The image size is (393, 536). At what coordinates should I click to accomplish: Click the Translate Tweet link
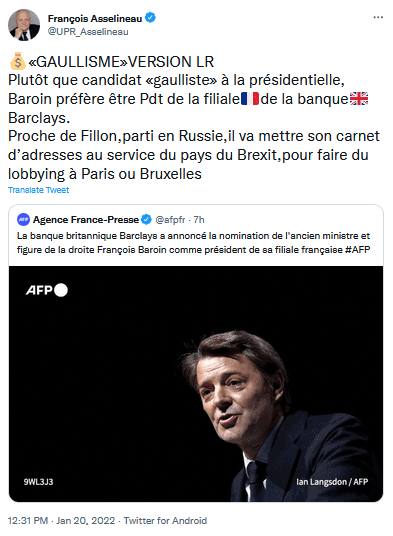pyautogui.click(x=39, y=190)
